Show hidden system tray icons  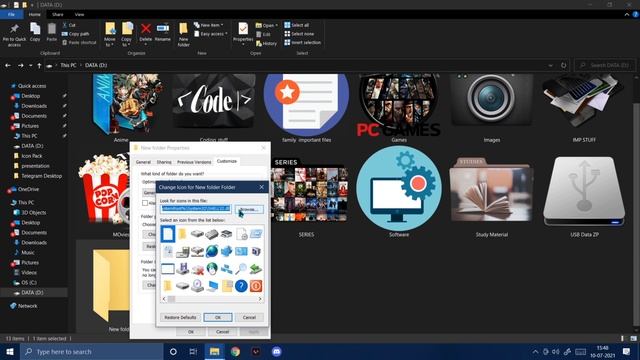pos(535,351)
